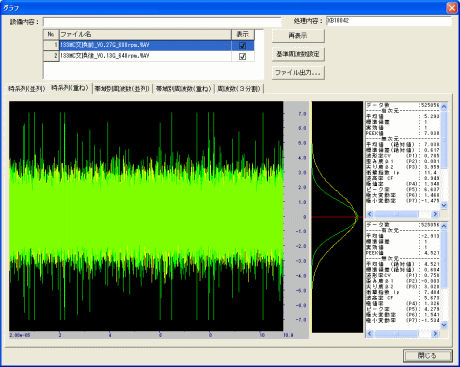Screen dimensions: 460x367
Task: Click the 衝撃指数 Ip 7.484 line
Action: pos(403,292)
